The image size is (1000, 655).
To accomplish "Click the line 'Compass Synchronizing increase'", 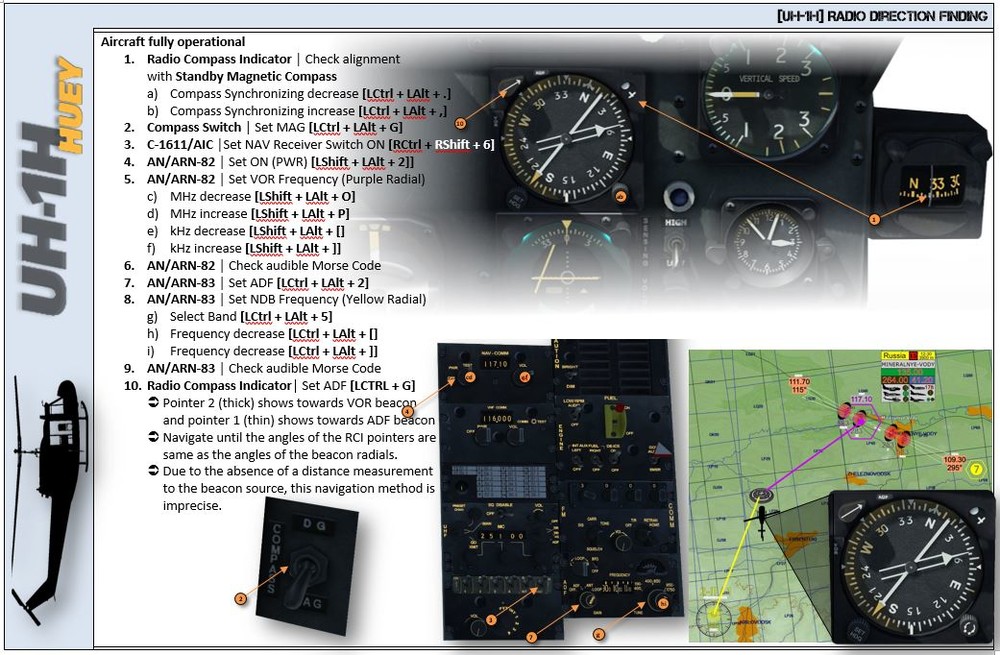I will coord(308,111).
